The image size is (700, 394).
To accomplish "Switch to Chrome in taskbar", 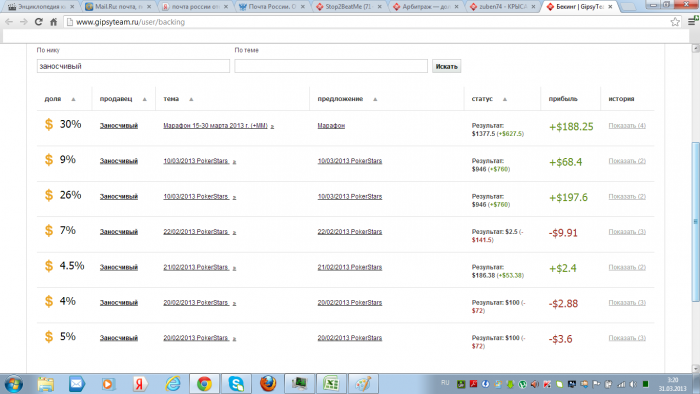I will pos(204,384).
